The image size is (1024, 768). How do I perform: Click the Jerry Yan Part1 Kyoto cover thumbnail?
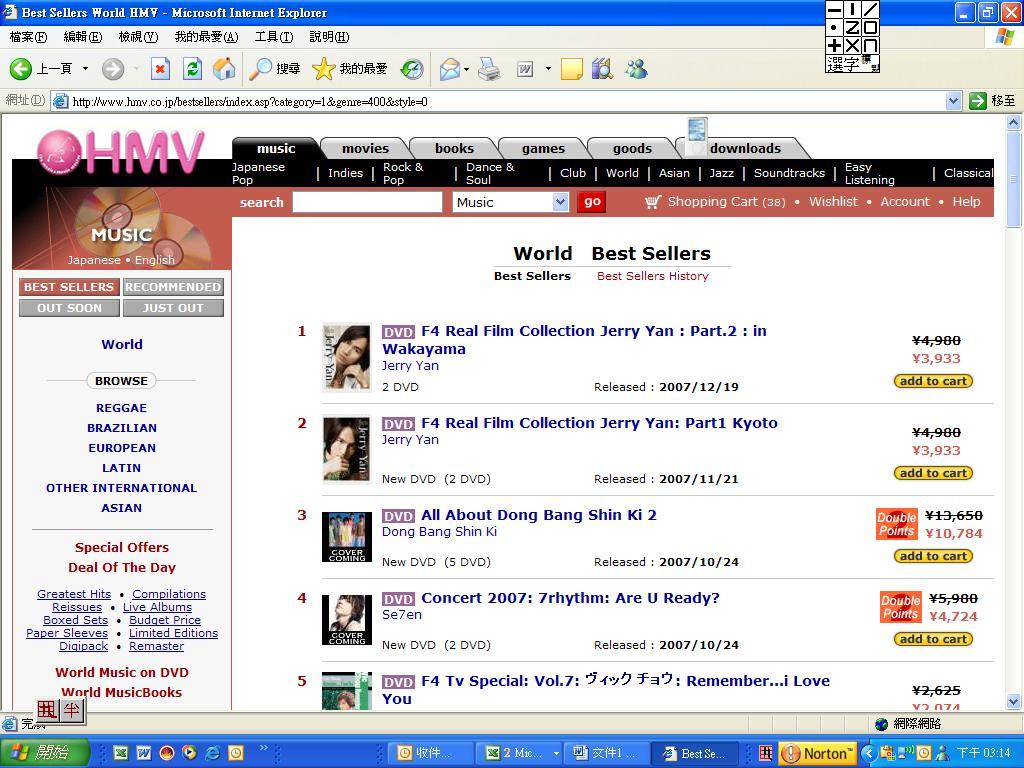(347, 449)
